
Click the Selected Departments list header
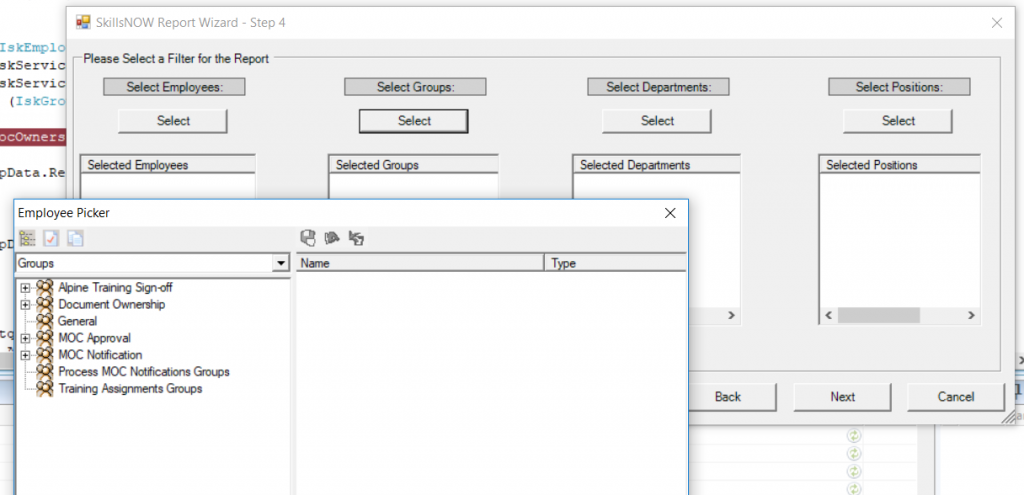pos(656,165)
